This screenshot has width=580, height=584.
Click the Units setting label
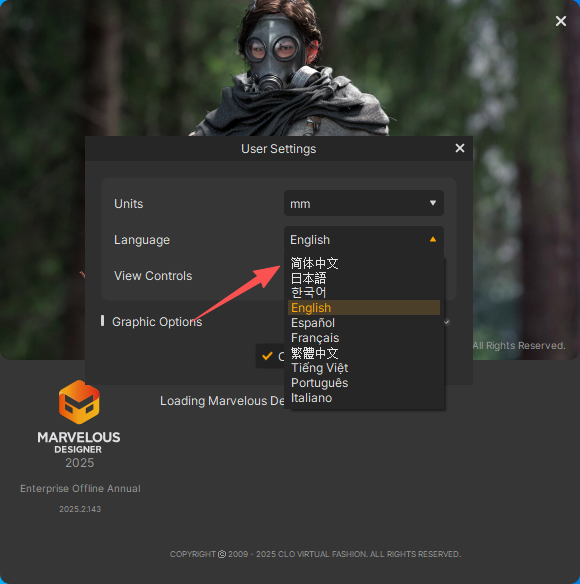pyautogui.click(x=129, y=204)
